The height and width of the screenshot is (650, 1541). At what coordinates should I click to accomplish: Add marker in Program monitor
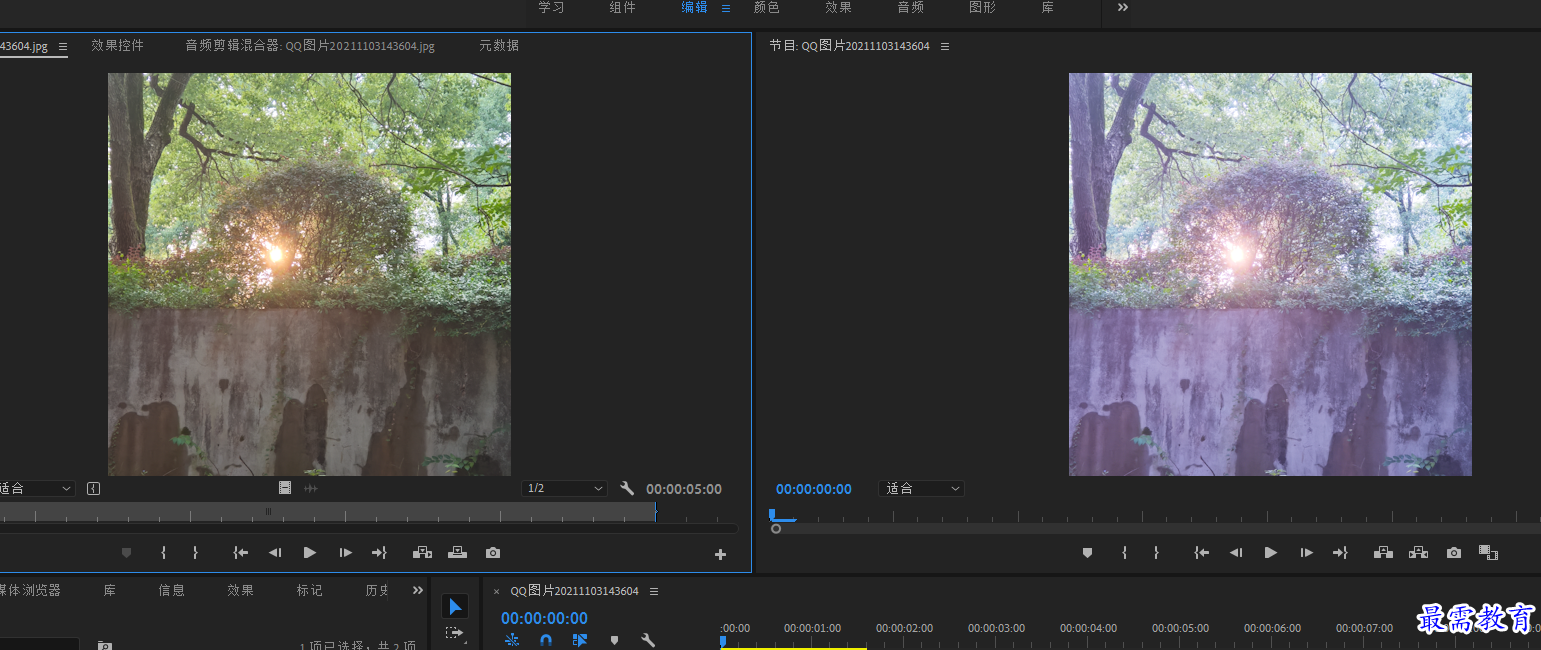[1088, 552]
